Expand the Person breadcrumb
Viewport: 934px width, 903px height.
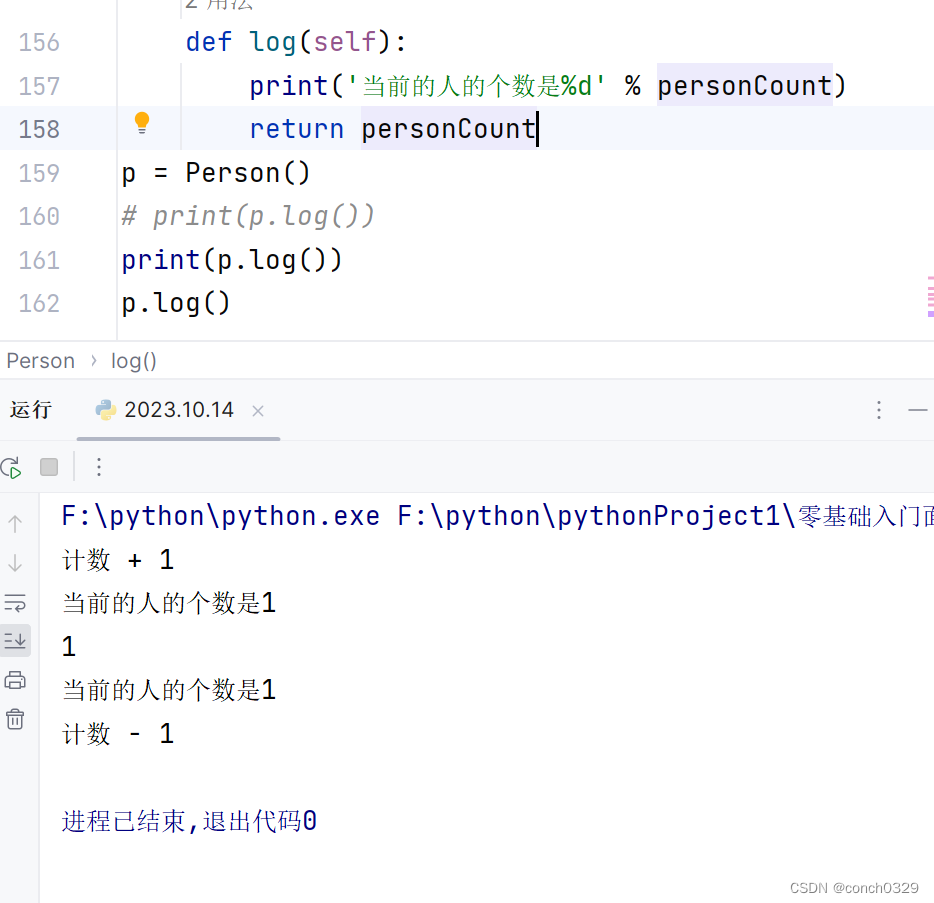(40, 360)
